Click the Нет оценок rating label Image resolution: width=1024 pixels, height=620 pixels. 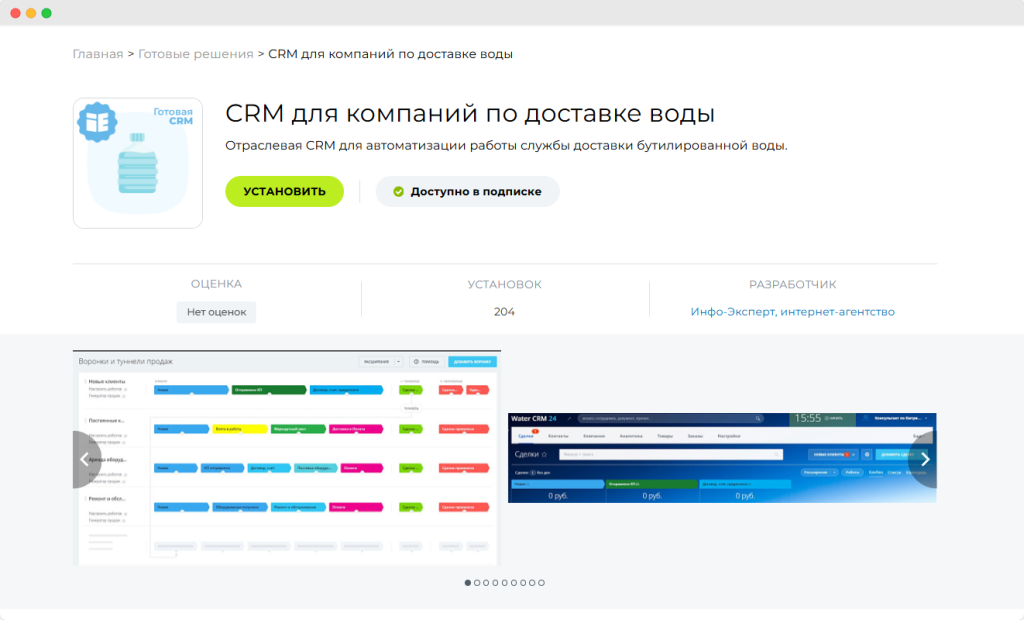[216, 312]
